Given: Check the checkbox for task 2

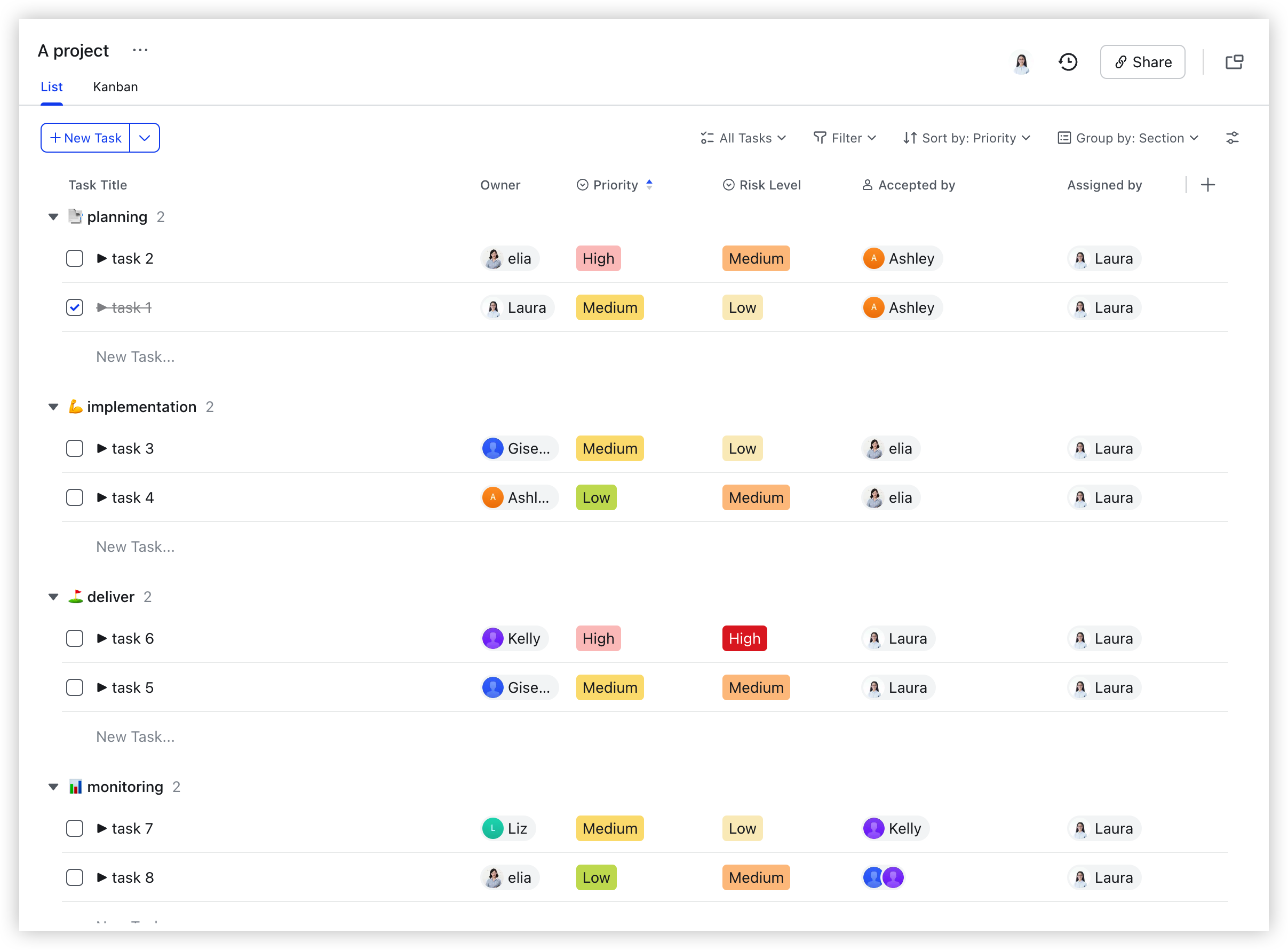Looking at the screenshot, I should tap(74, 258).
